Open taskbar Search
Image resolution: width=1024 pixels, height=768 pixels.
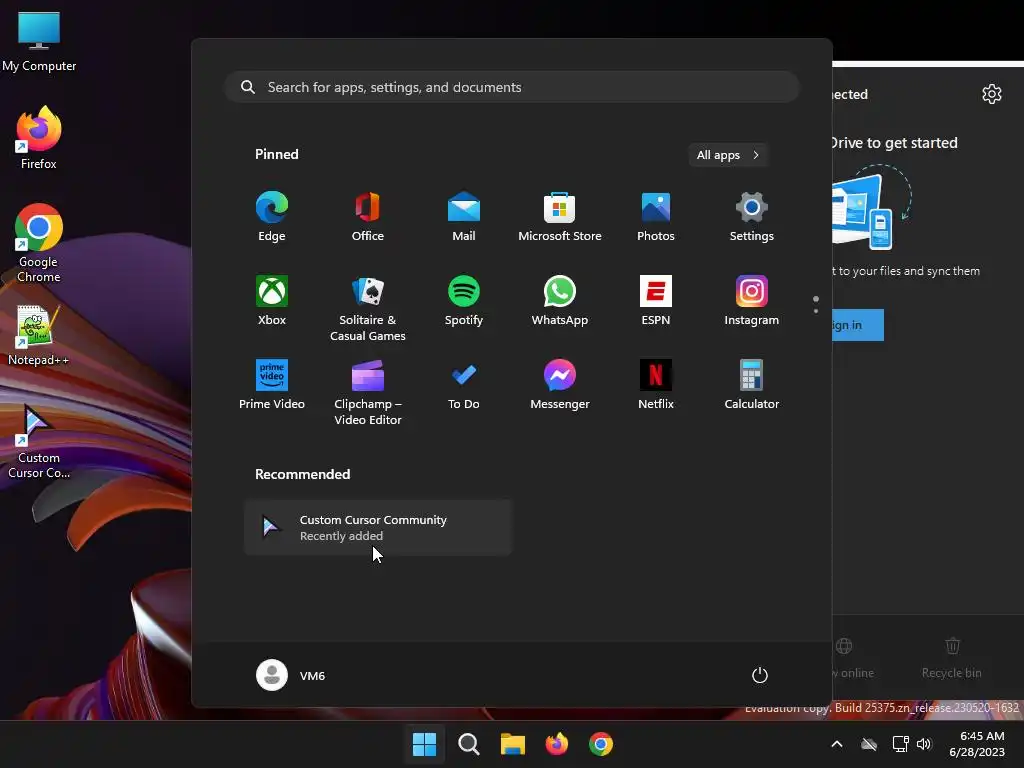coord(468,744)
